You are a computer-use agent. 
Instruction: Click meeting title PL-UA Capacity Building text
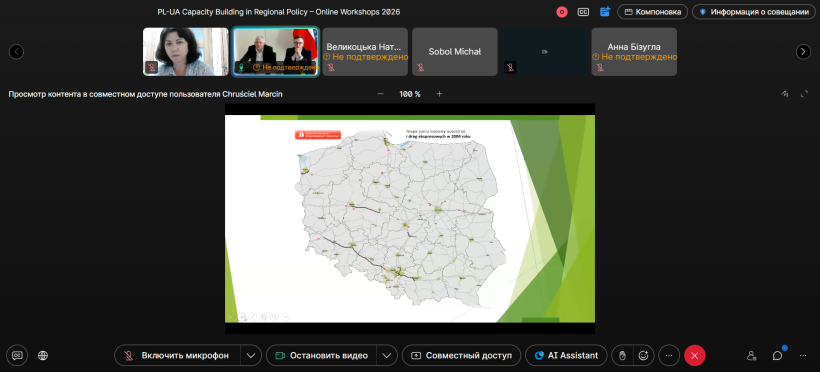[x=279, y=12]
